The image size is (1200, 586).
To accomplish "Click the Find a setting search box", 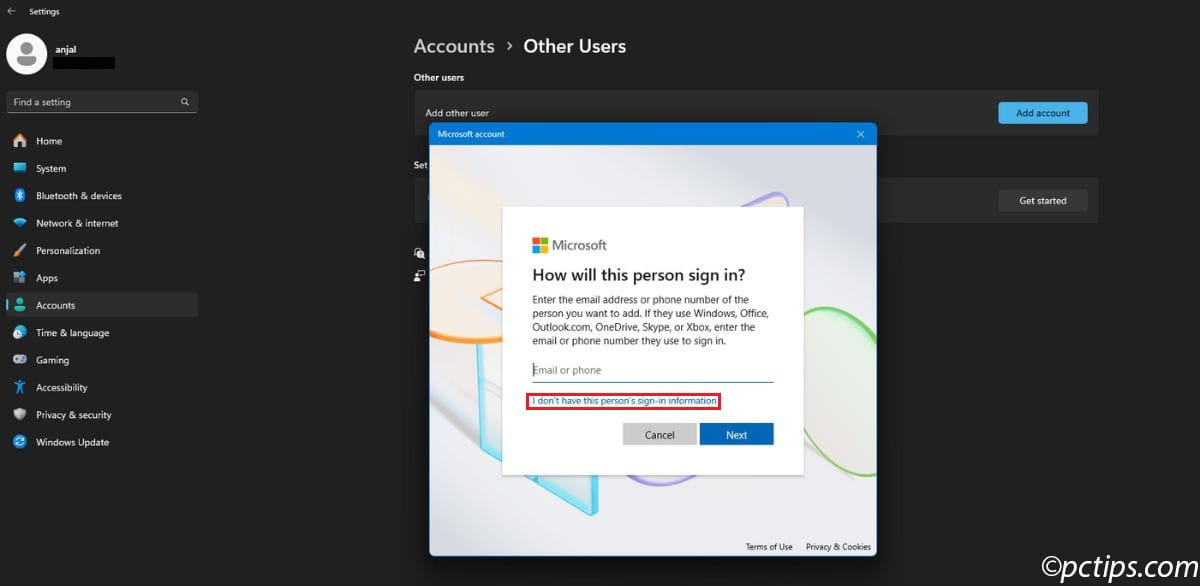I will coord(102,102).
